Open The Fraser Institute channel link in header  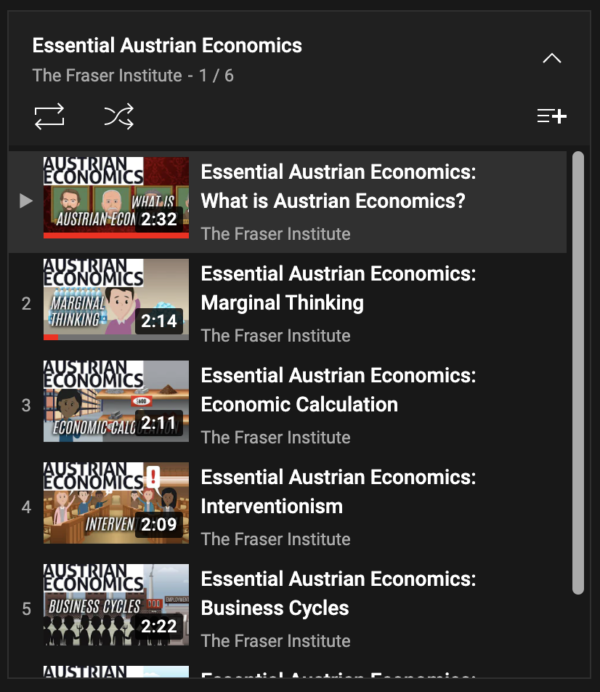tap(107, 75)
